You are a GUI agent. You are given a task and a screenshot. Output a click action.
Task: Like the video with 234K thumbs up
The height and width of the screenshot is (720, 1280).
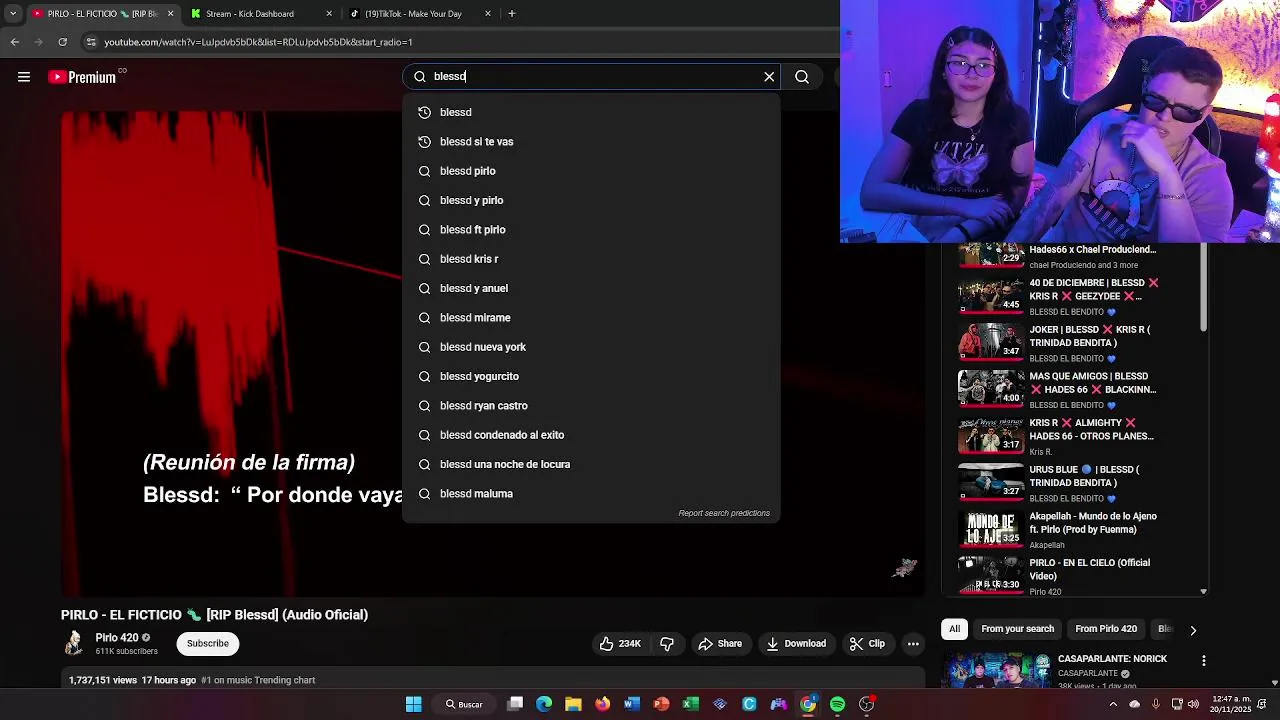pyautogui.click(x=620, y=644)
